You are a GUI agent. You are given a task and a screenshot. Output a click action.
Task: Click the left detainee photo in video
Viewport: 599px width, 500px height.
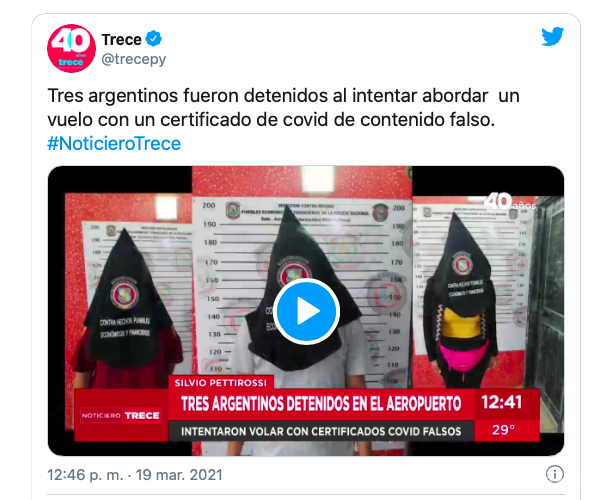click(128, 290)
